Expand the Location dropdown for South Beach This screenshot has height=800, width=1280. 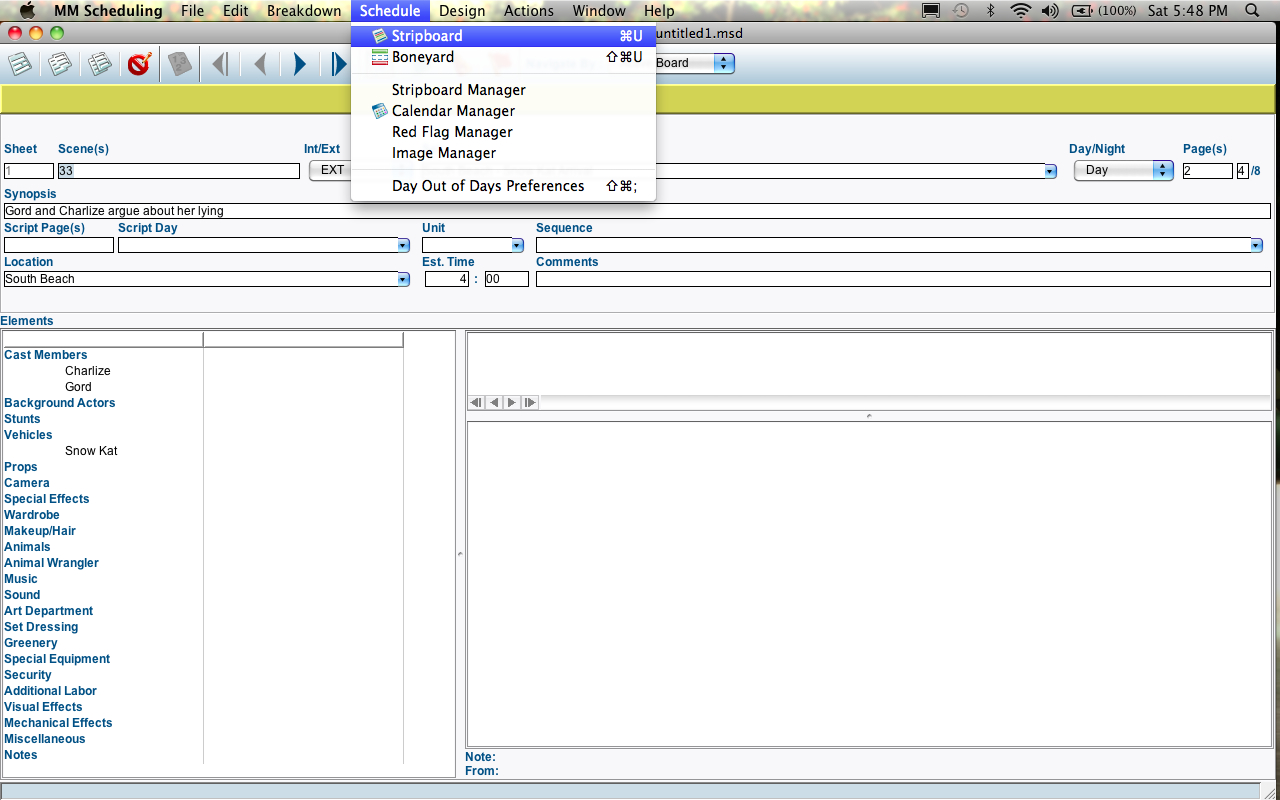point(403,280)
